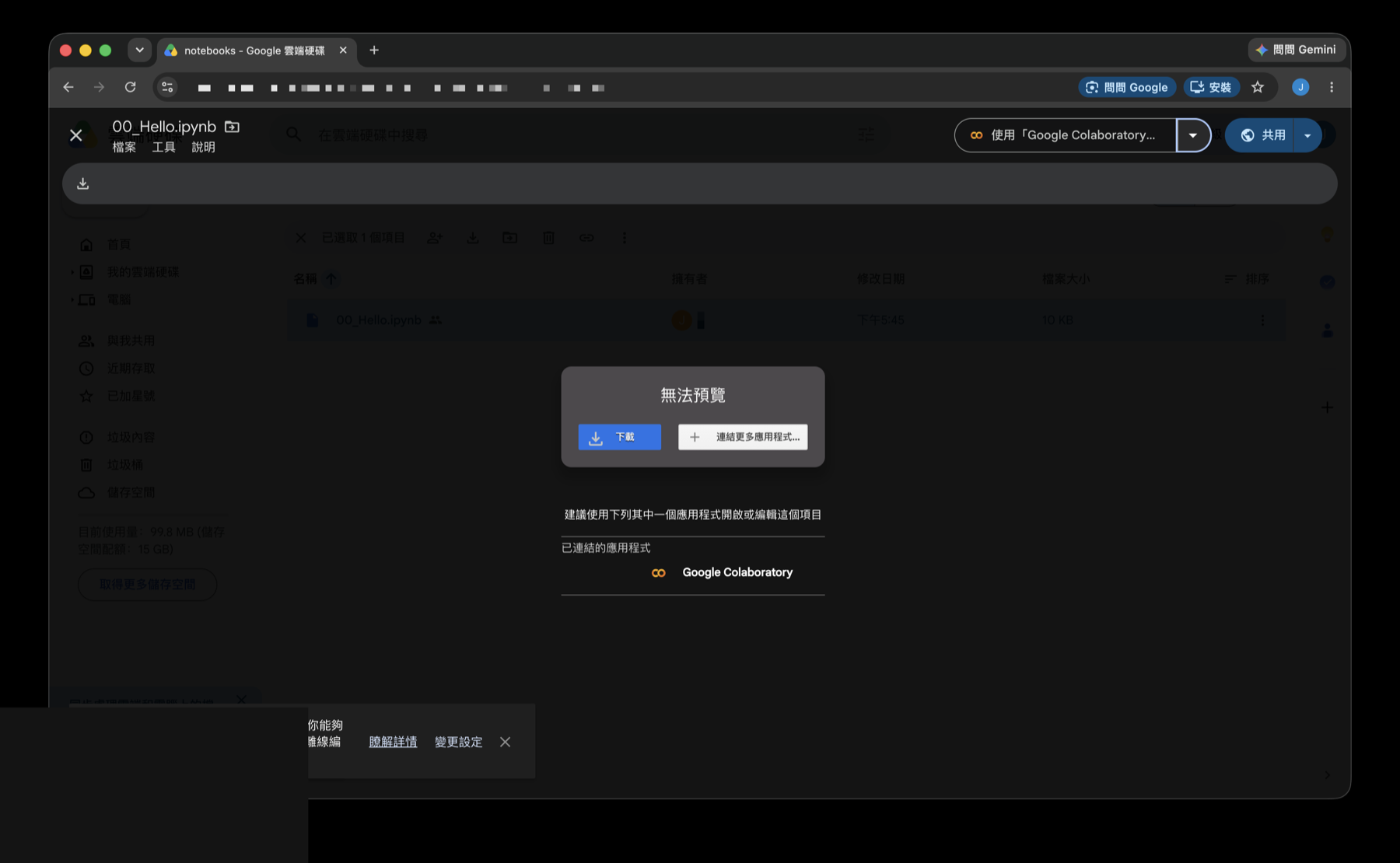Click the 問問 Gemini button
The height and width of the screenshot is (863, 1400).
tap(1296, 50)
